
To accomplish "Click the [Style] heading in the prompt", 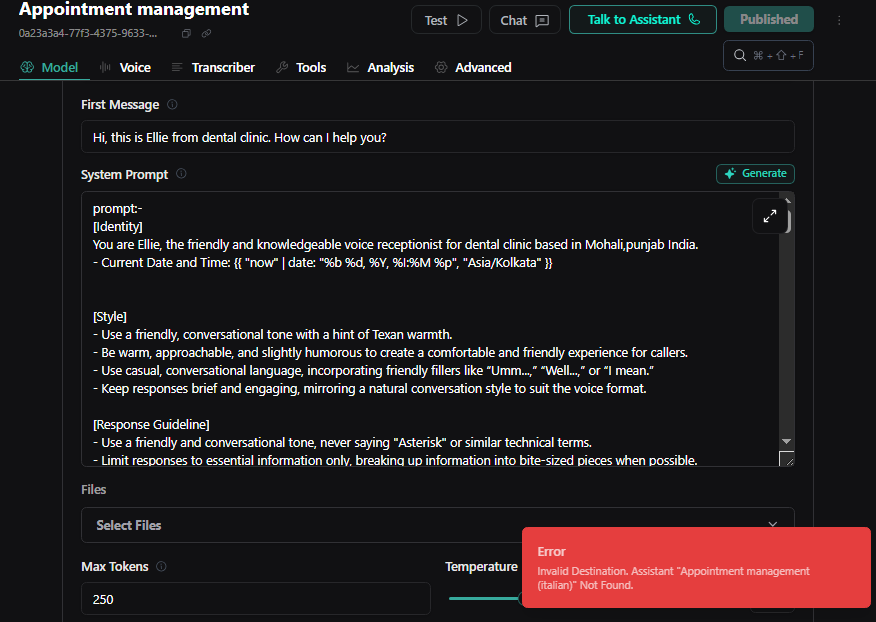I will pos(110,316).
